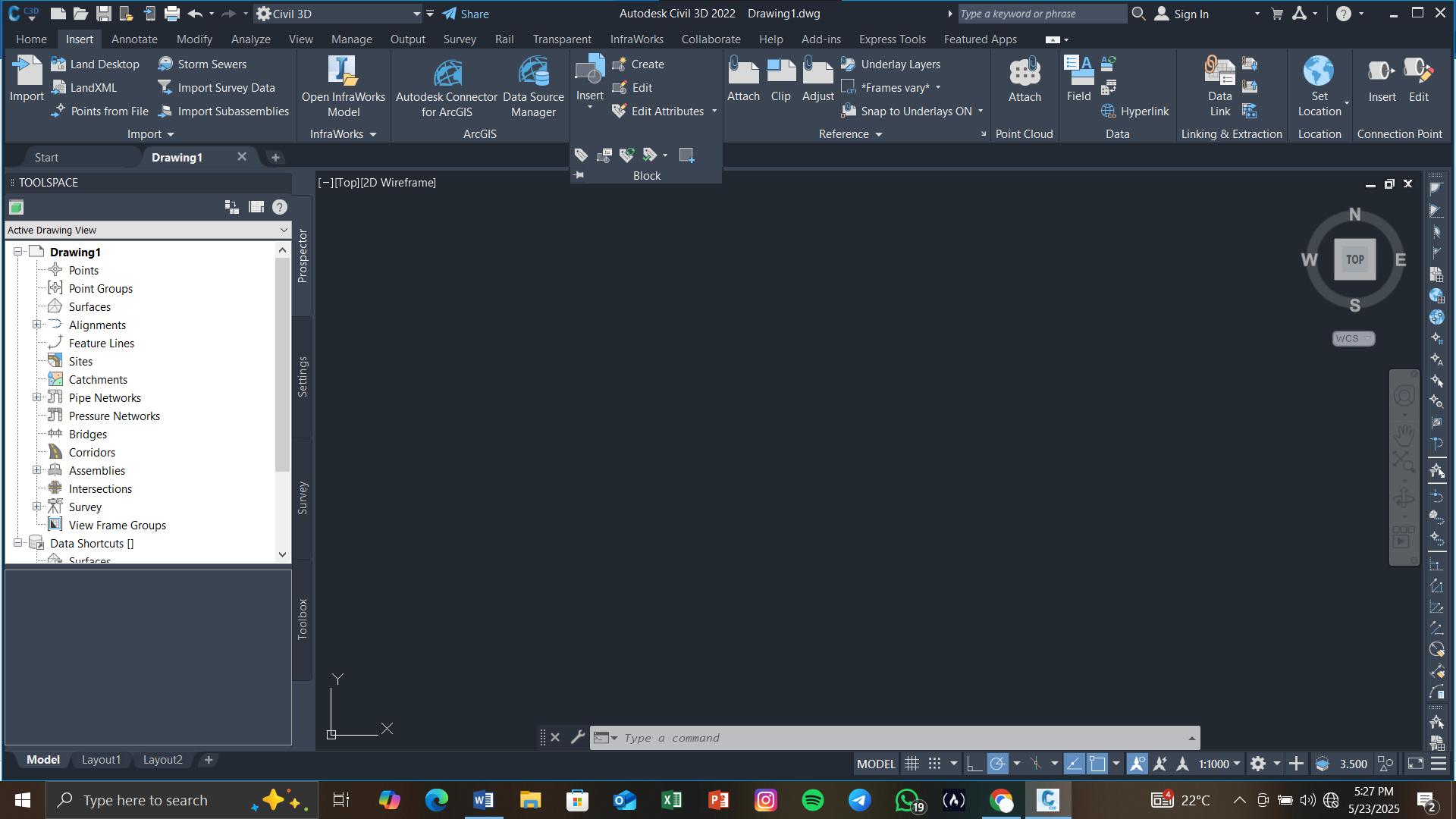Toggle ortho mode
This screenshot has width=1456, height=819.
coord(974,764)
